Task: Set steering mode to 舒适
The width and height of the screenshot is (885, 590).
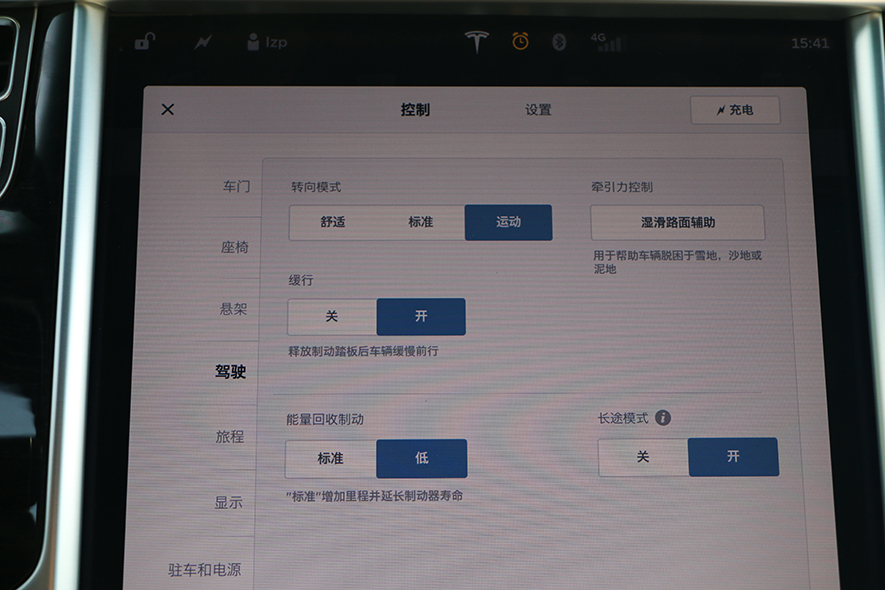Action: point(333,222)
